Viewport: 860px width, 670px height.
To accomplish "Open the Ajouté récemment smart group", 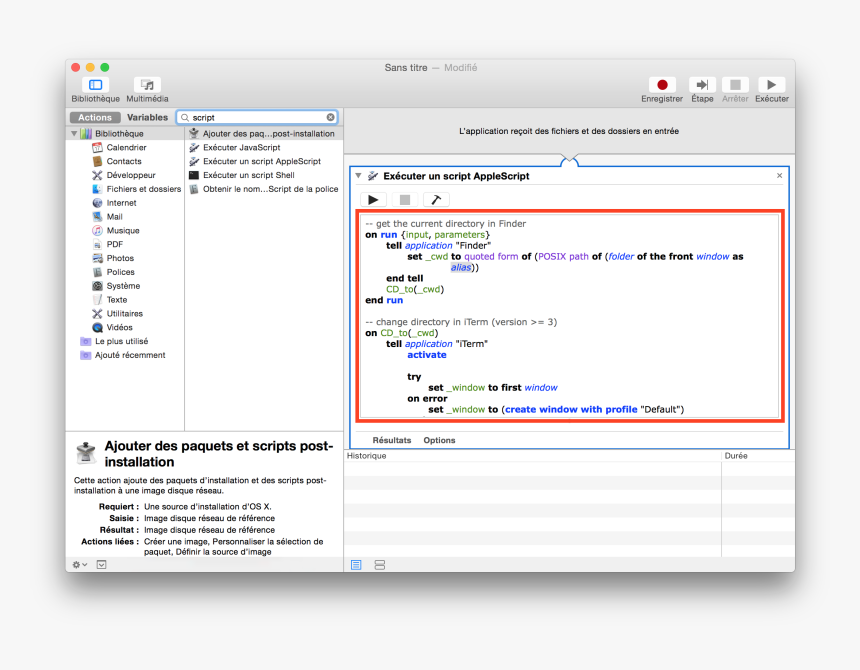I will tap(130, 355).
